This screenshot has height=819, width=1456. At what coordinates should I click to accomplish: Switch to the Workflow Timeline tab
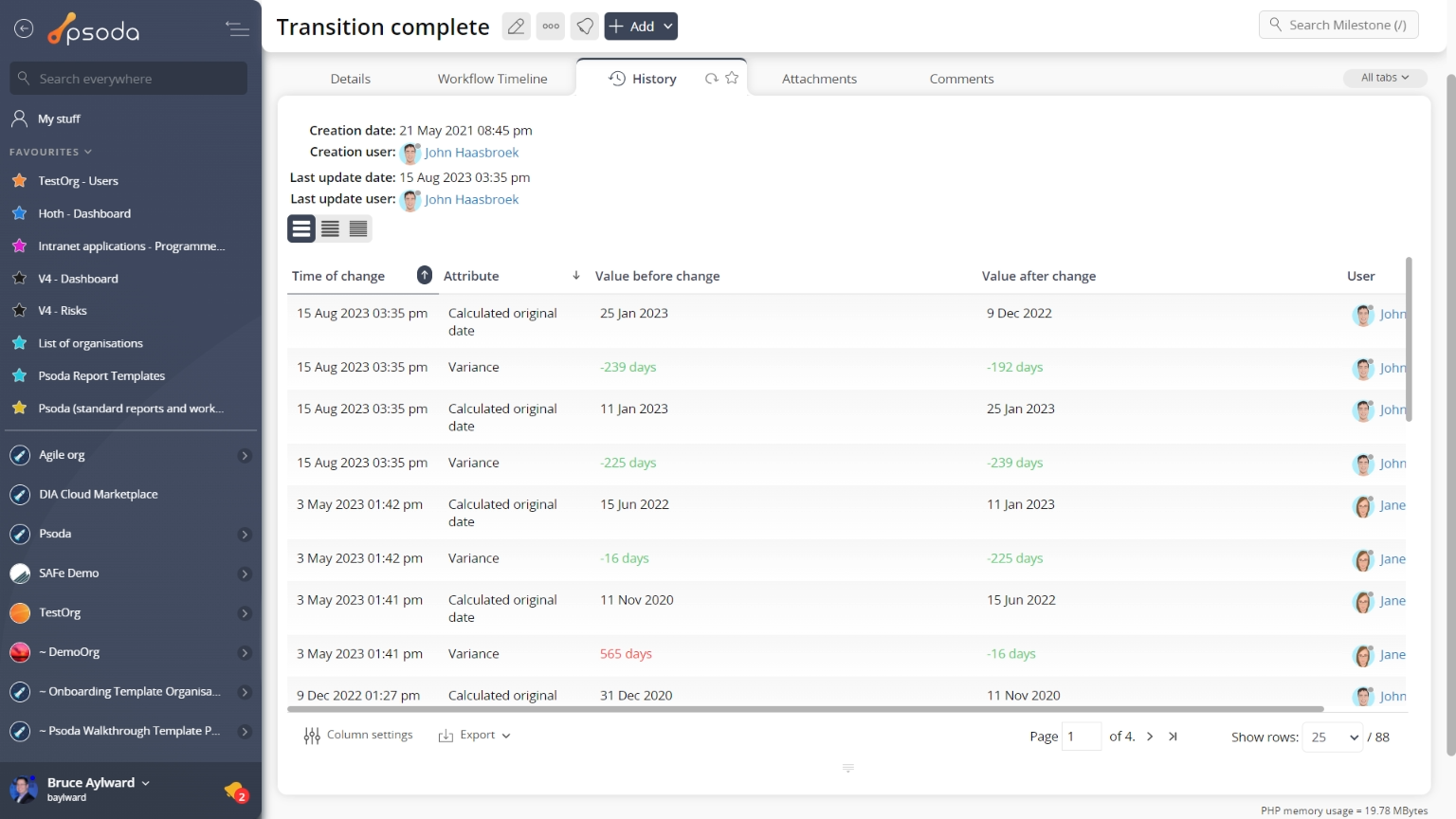pos(492,79)
